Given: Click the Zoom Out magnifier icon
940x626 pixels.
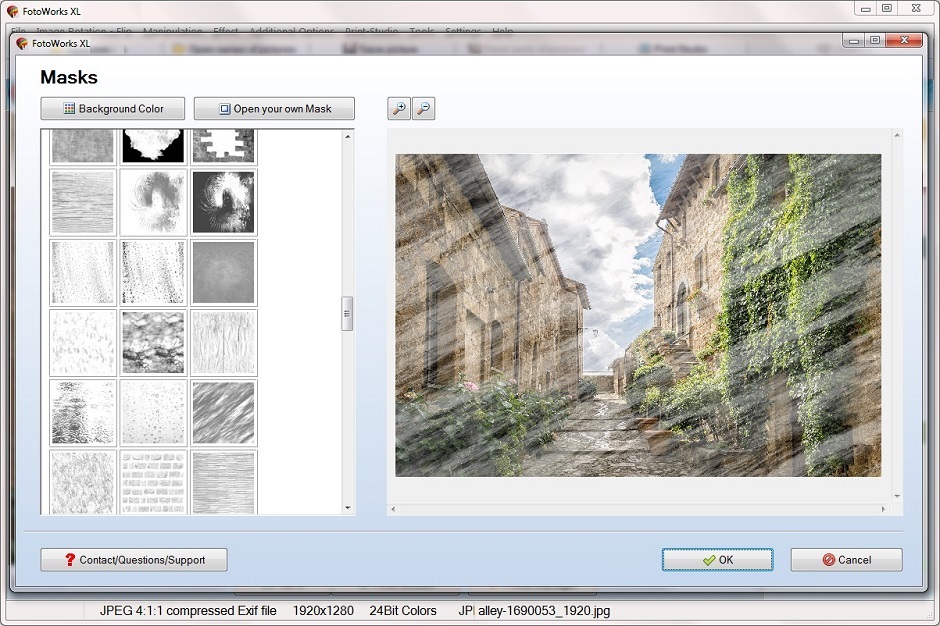Looking at the screenshot, I should pyautogui.click(x=422, y=108).
